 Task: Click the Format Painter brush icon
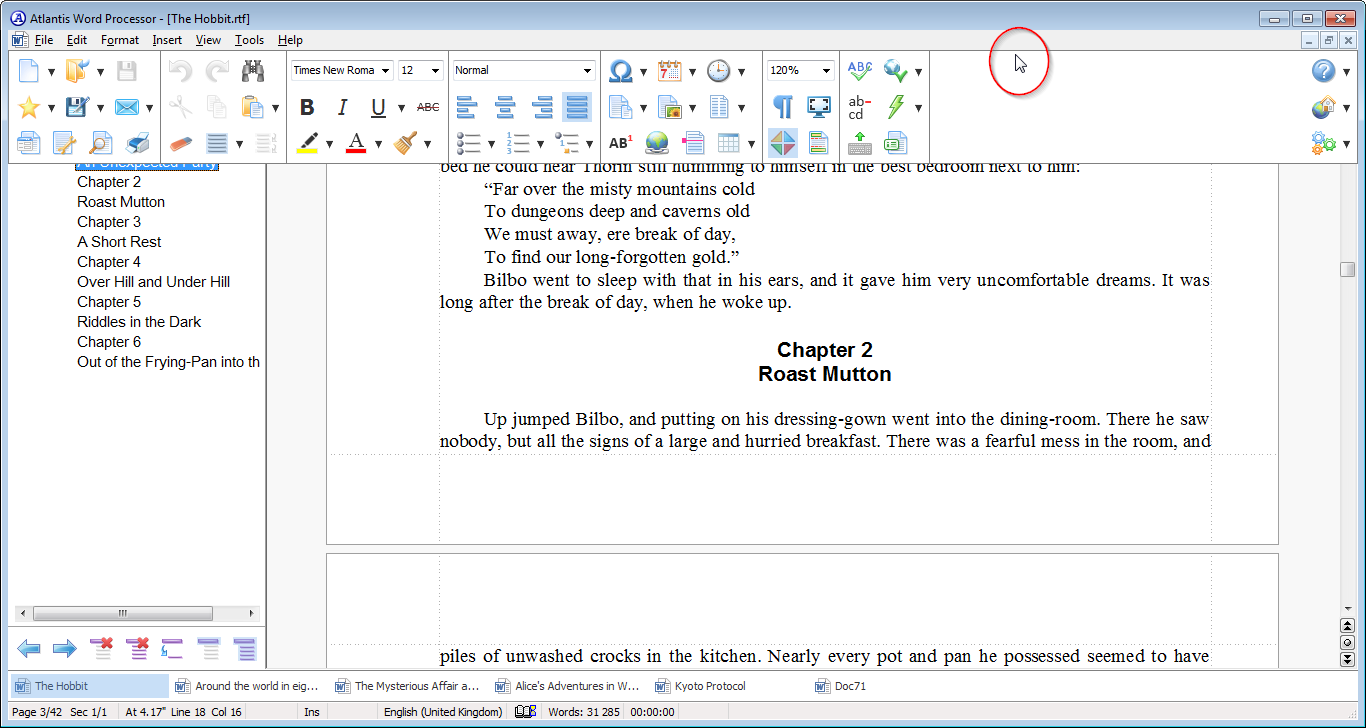(x=405, y=143)
